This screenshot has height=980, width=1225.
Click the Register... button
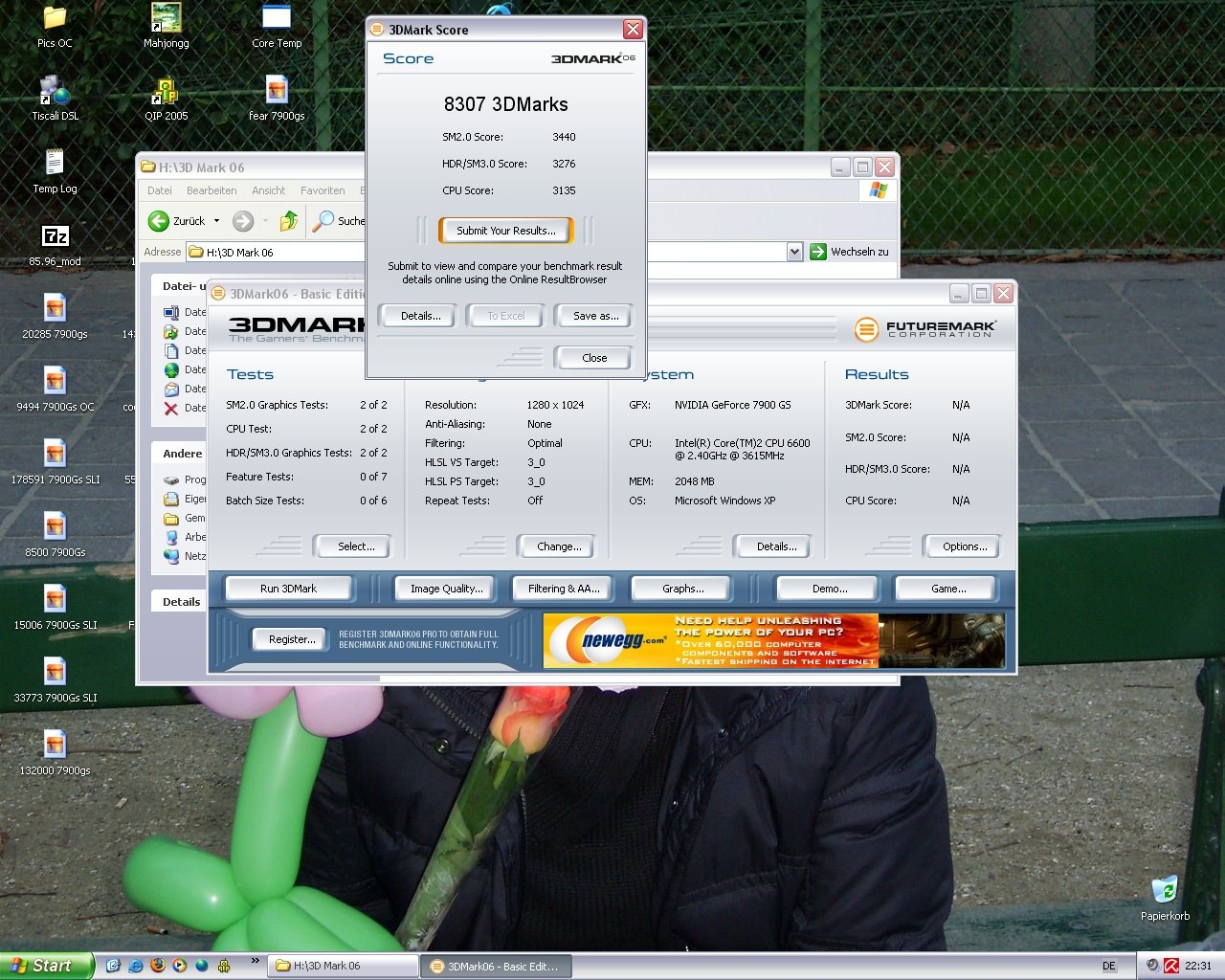coord(292,639)
